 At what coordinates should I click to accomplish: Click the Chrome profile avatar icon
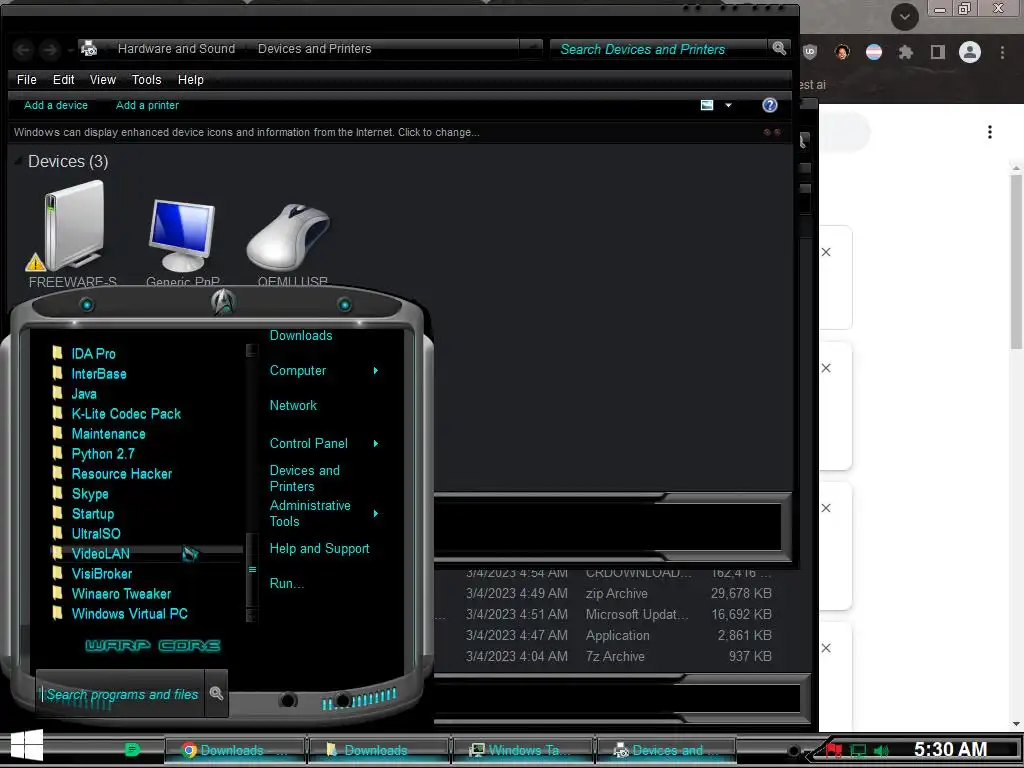click(970, 52)
